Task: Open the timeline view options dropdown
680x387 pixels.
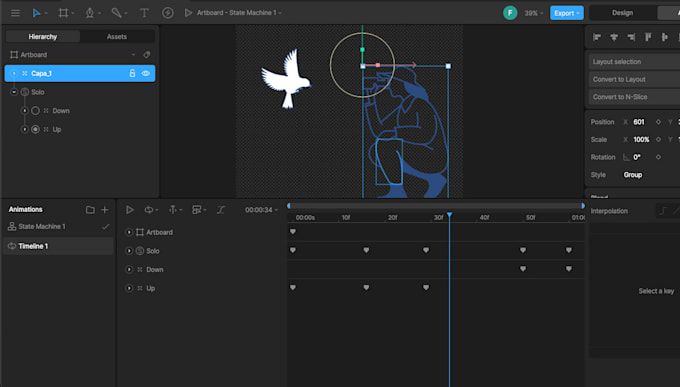Action: coord(199,210)
